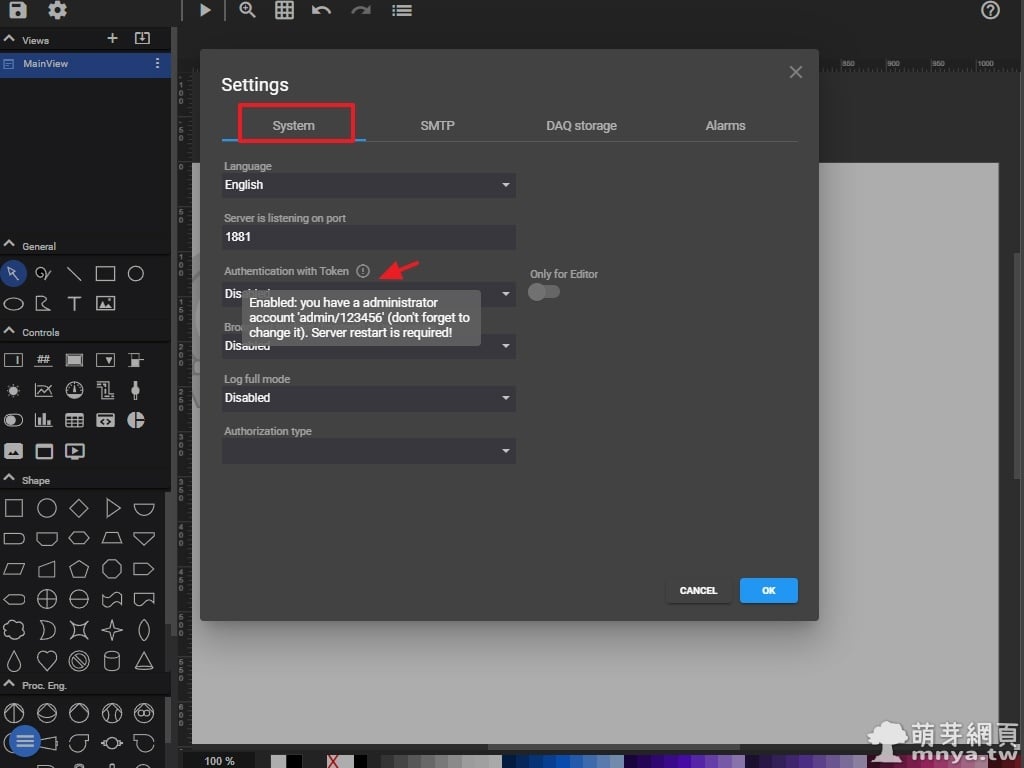Add a new view with plus icon
The height and width of the screenshot is (768, 1024).
click(x=112, y=38)
